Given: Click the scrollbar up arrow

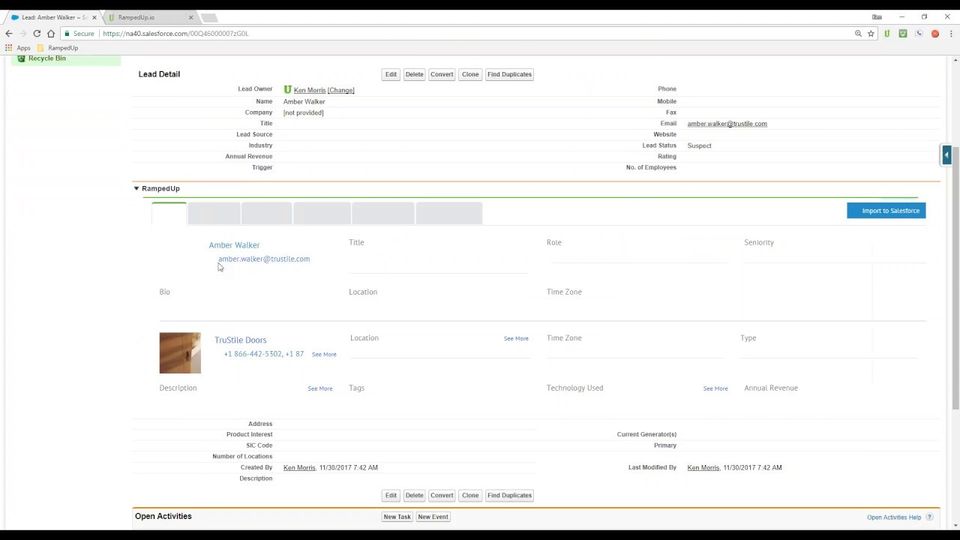Looking at the screenshot, I should (955, 60).
